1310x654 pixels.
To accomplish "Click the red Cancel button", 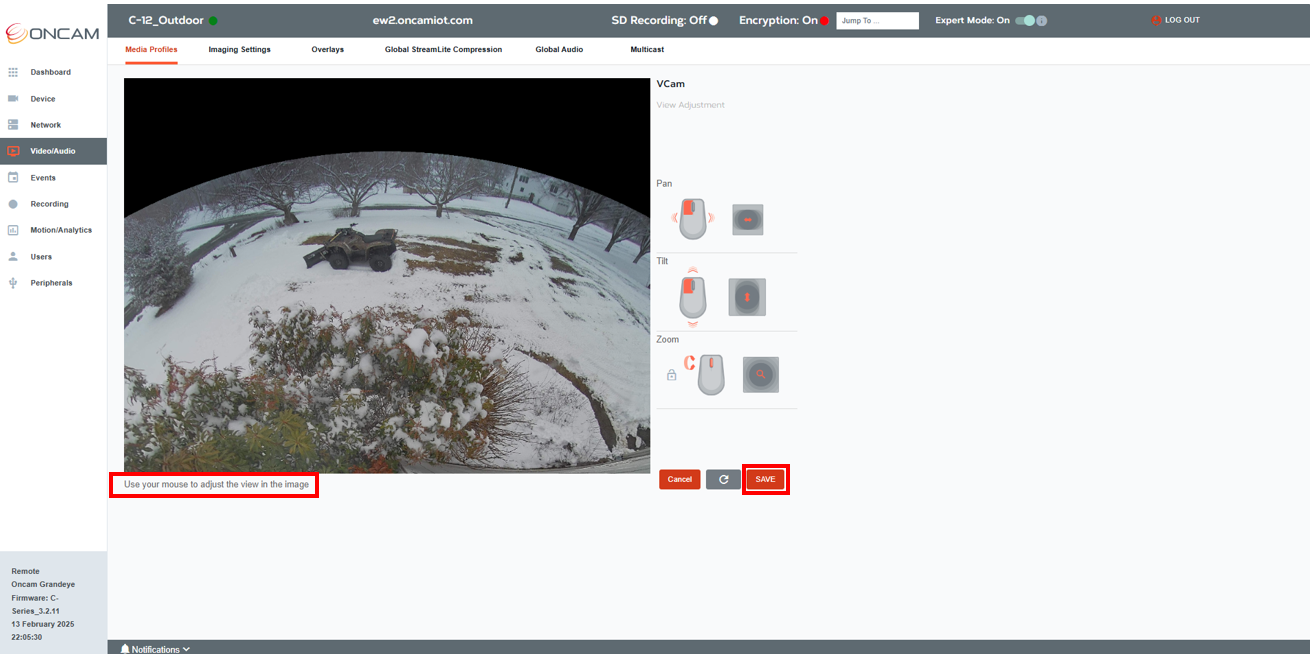I will click(680, 479).
